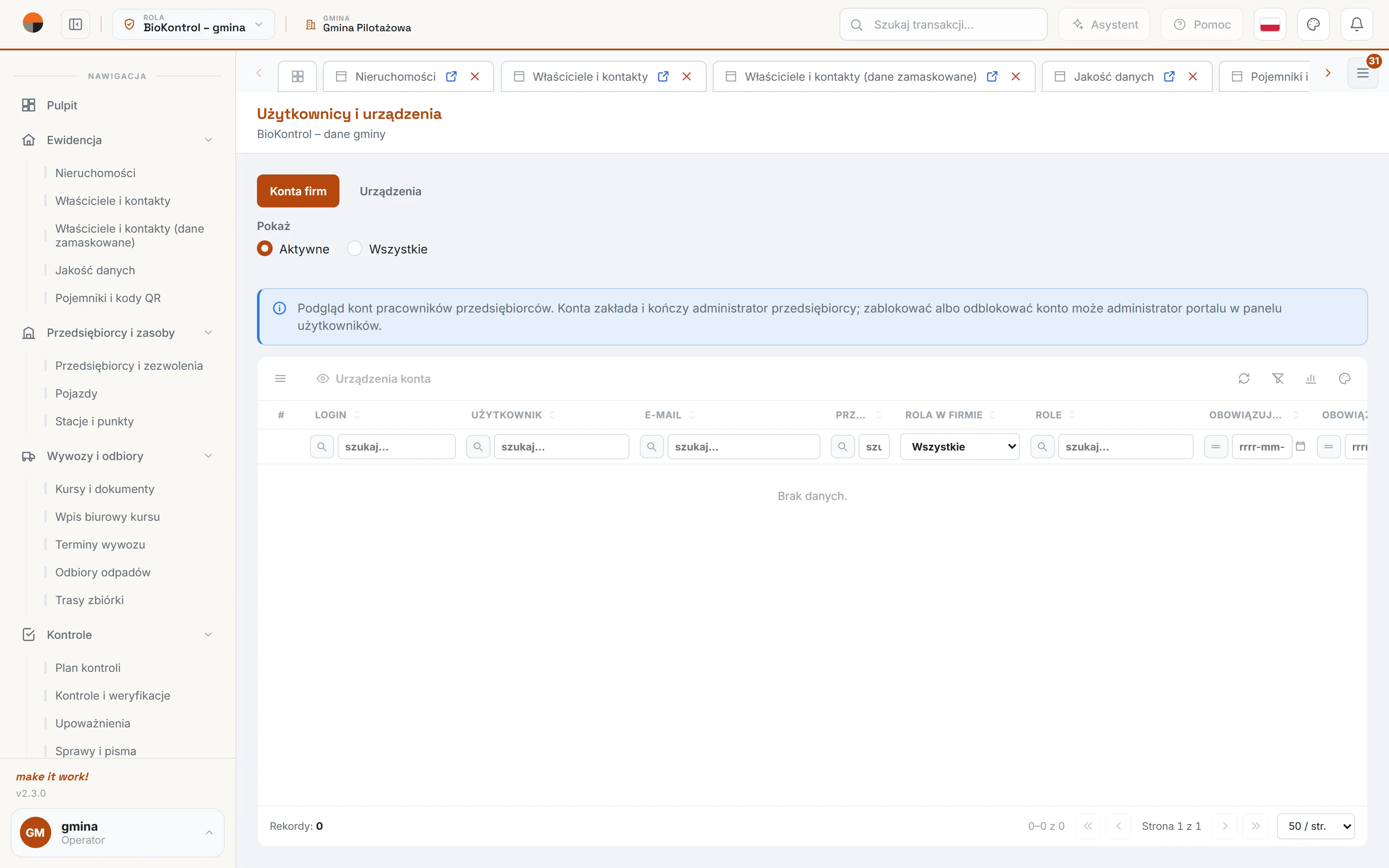Select the Wszystkie radio option

coord(355,249)
